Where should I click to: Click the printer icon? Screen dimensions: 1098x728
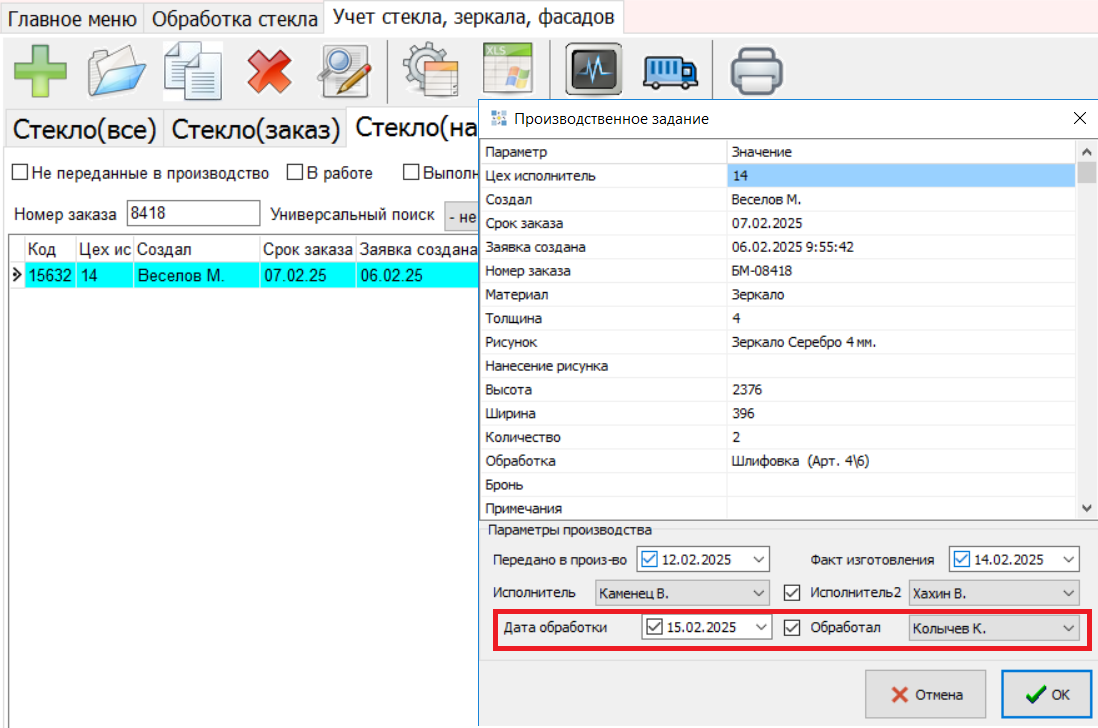click(756, 71)
